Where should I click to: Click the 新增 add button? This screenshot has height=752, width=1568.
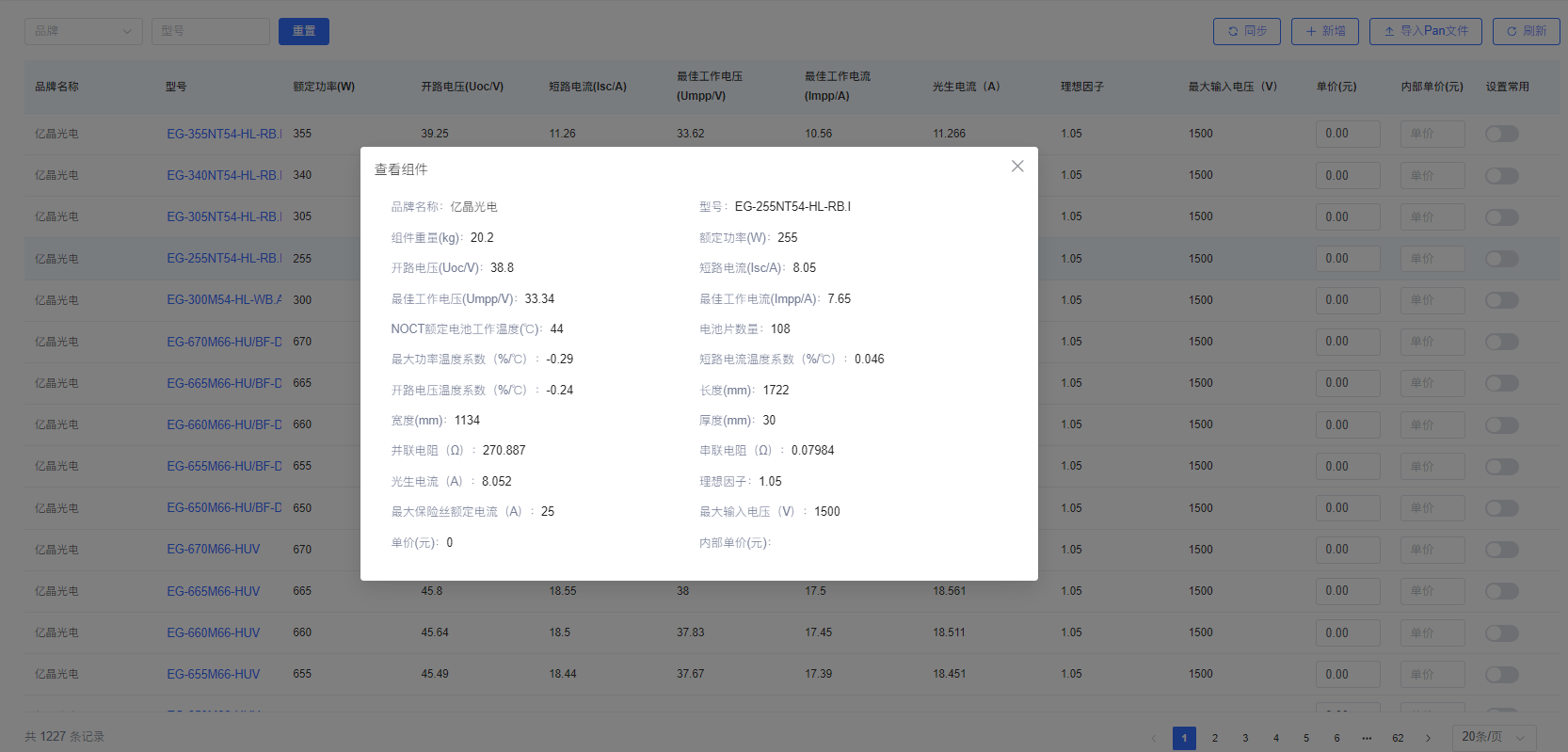point(1325,31)
